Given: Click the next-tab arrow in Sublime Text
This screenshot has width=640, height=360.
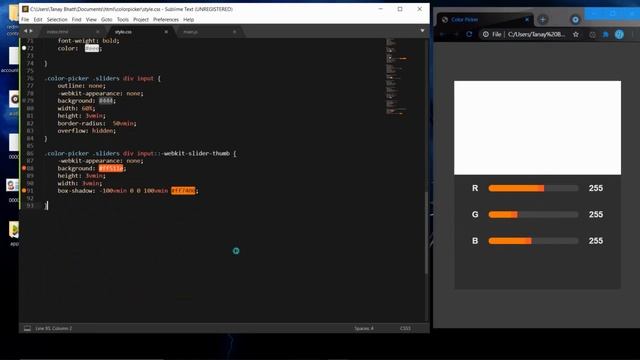Looking at the screenshot, I should coord(31,31).
